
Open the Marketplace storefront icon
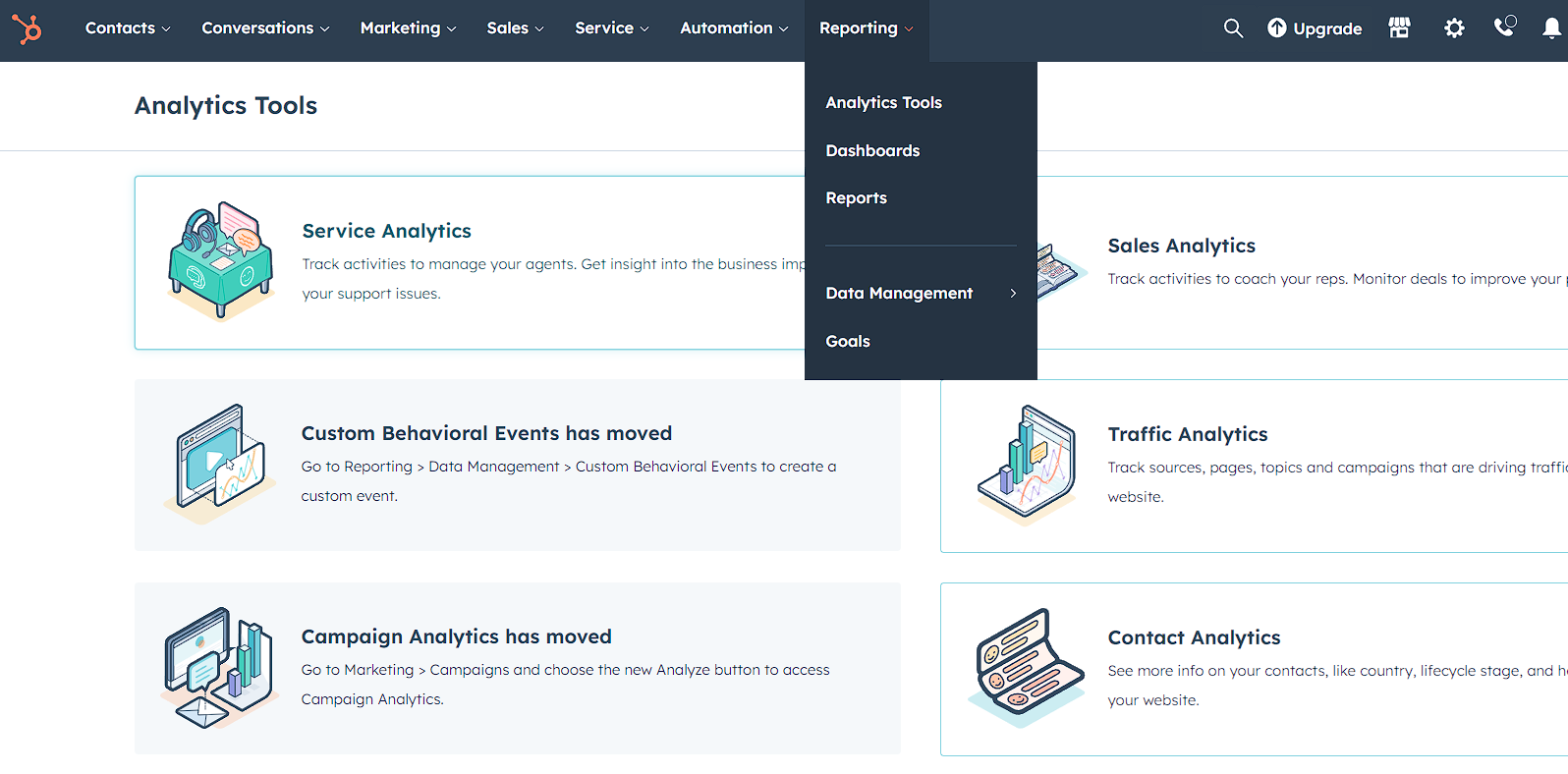click(x=1399, y=28)
